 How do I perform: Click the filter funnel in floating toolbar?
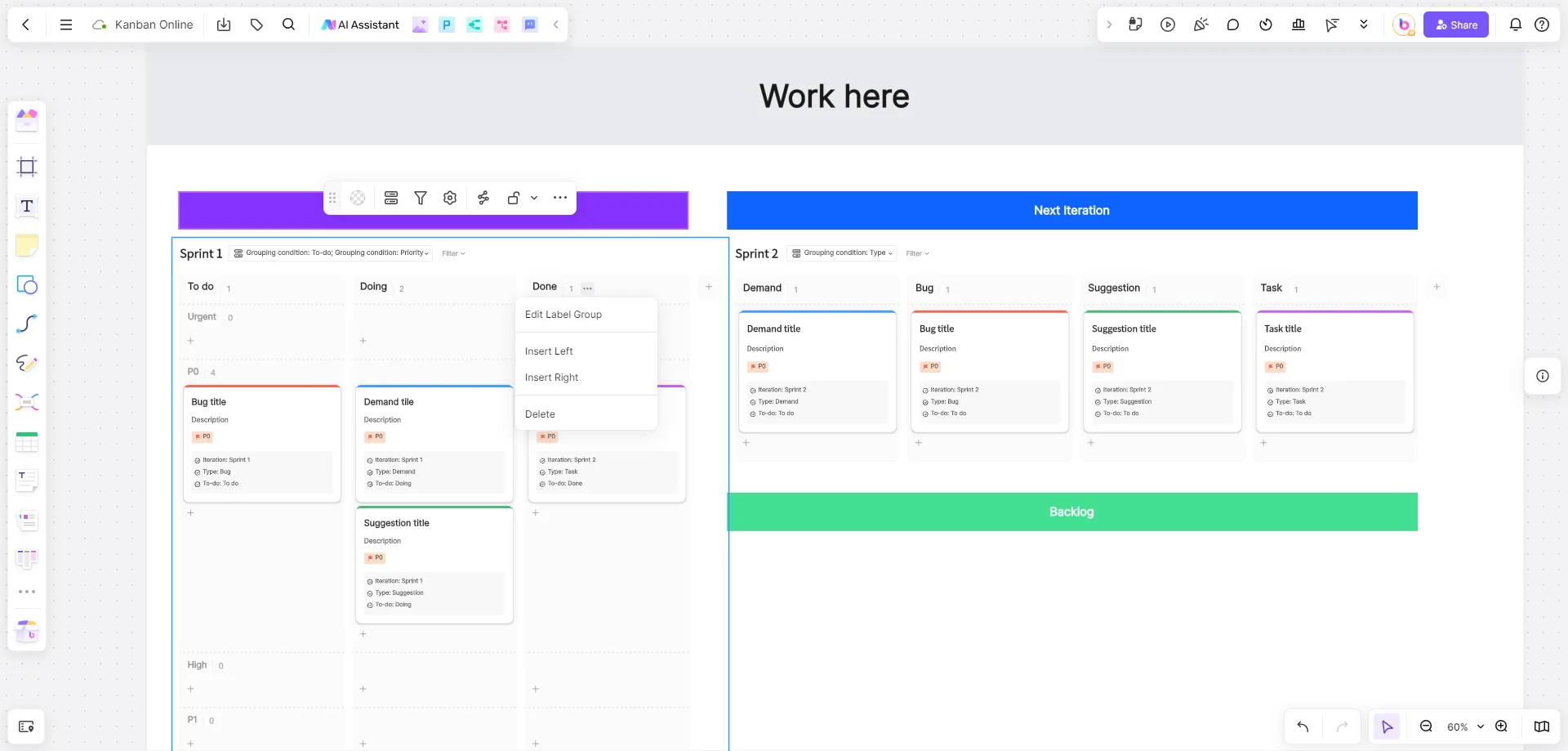(421, 198)
